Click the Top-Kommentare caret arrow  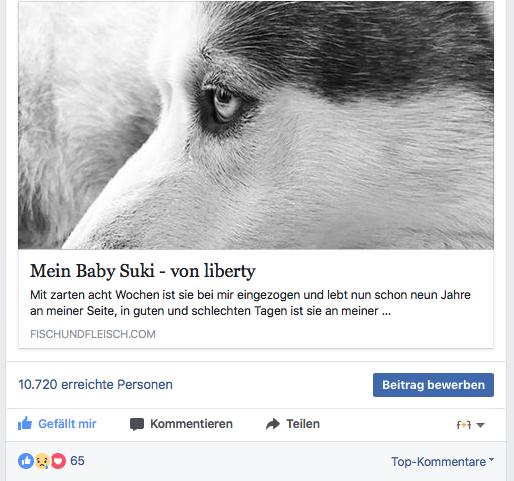(x=491, y=459)
